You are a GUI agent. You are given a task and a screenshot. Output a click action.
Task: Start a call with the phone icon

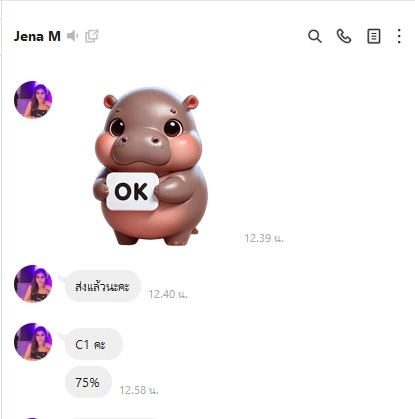click(x=344, y=36)
